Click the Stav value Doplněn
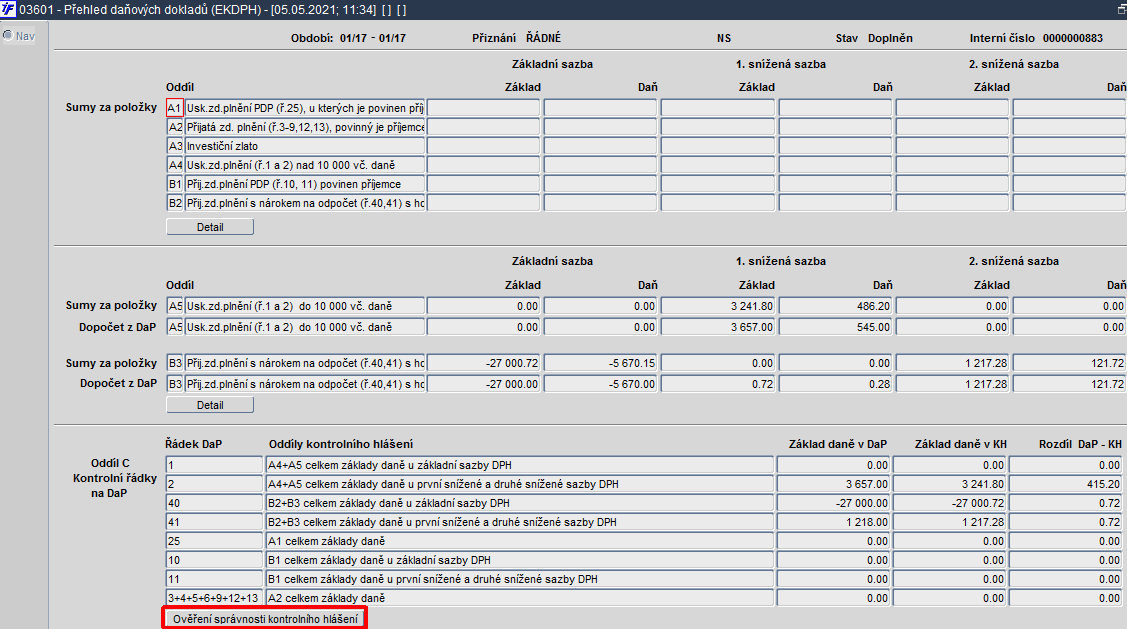Screen dimensions: 1127x629 coord(890,38)
